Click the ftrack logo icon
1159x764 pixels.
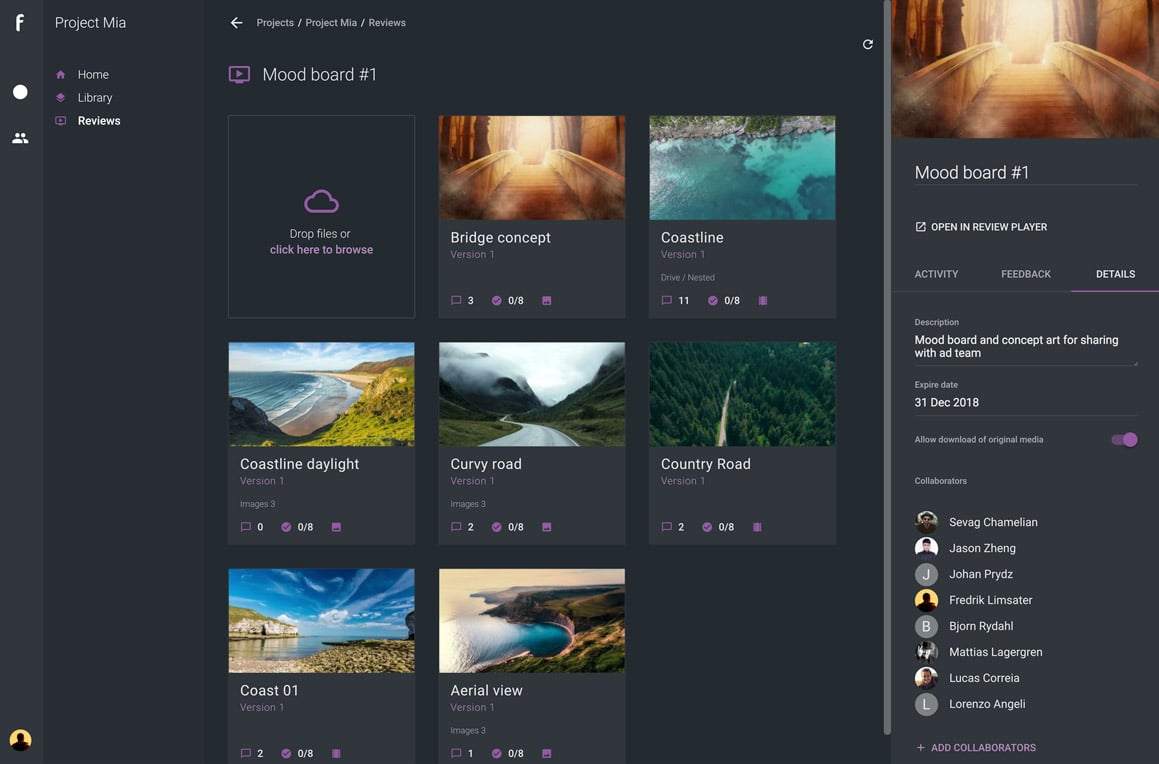click(x=20, y=23)
